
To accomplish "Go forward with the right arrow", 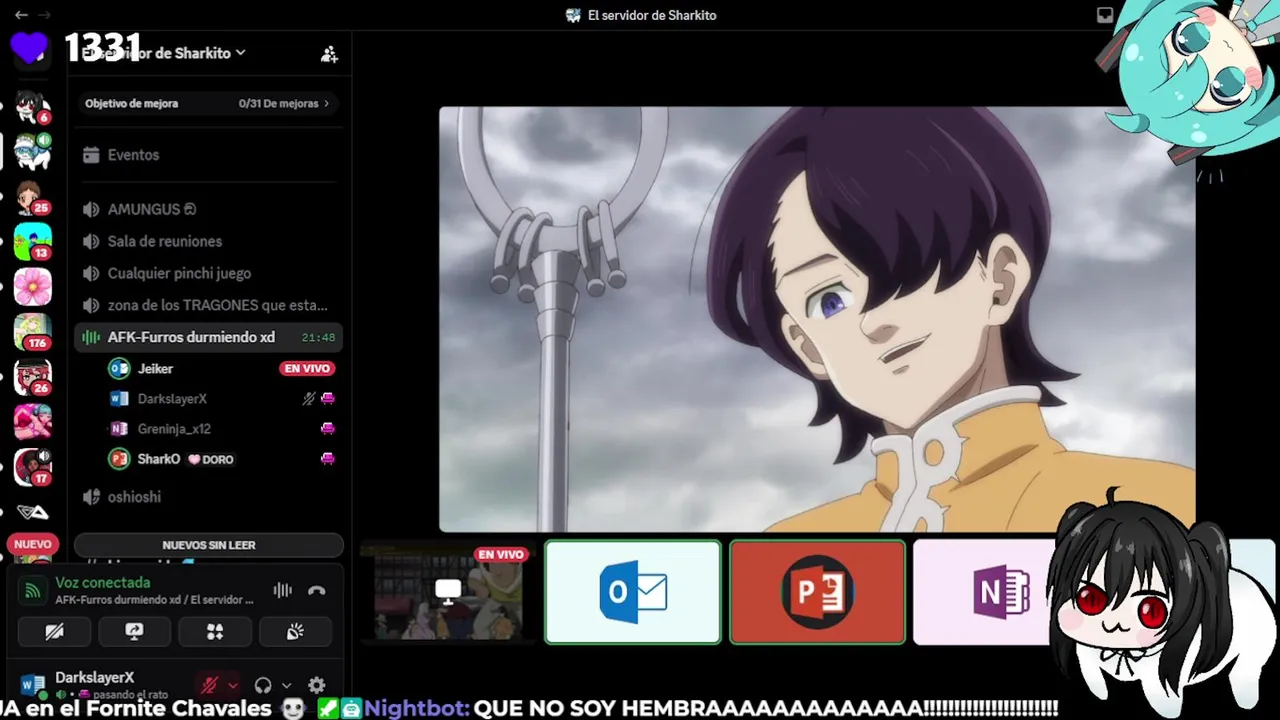I will click(x=43, y=15).
